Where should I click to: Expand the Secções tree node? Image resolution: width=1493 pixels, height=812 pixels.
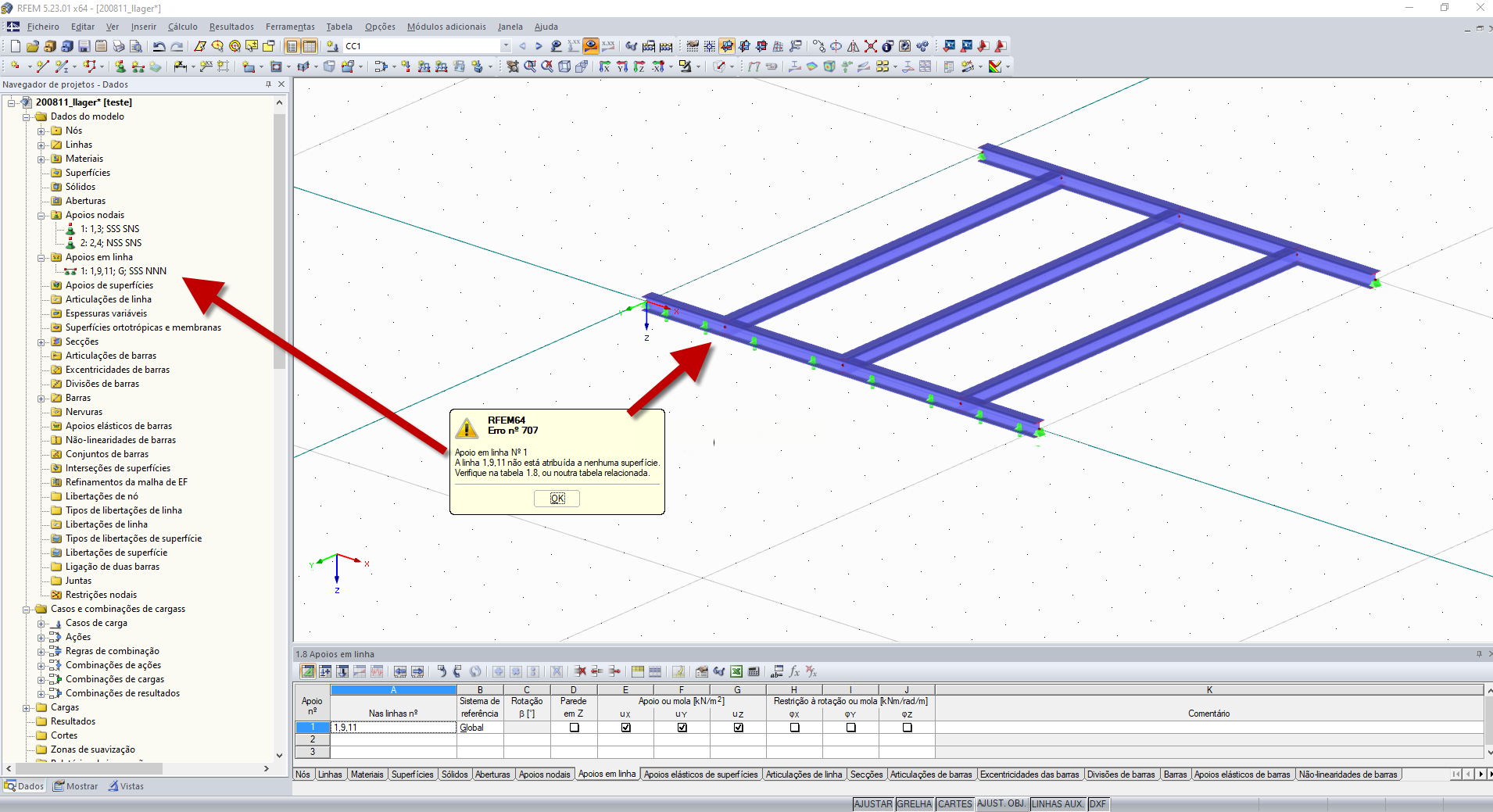click(x=41, y=342)
